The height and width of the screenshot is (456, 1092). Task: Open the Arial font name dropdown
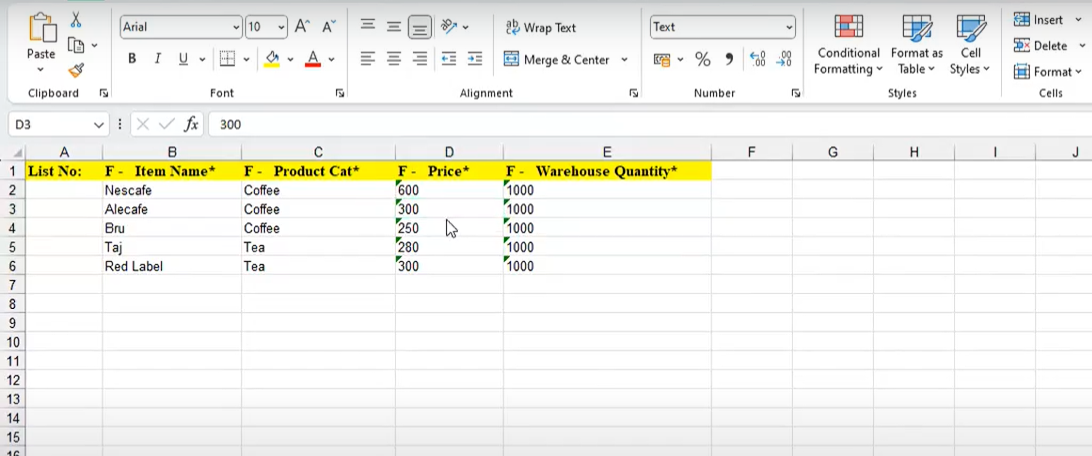pos(236,28)
